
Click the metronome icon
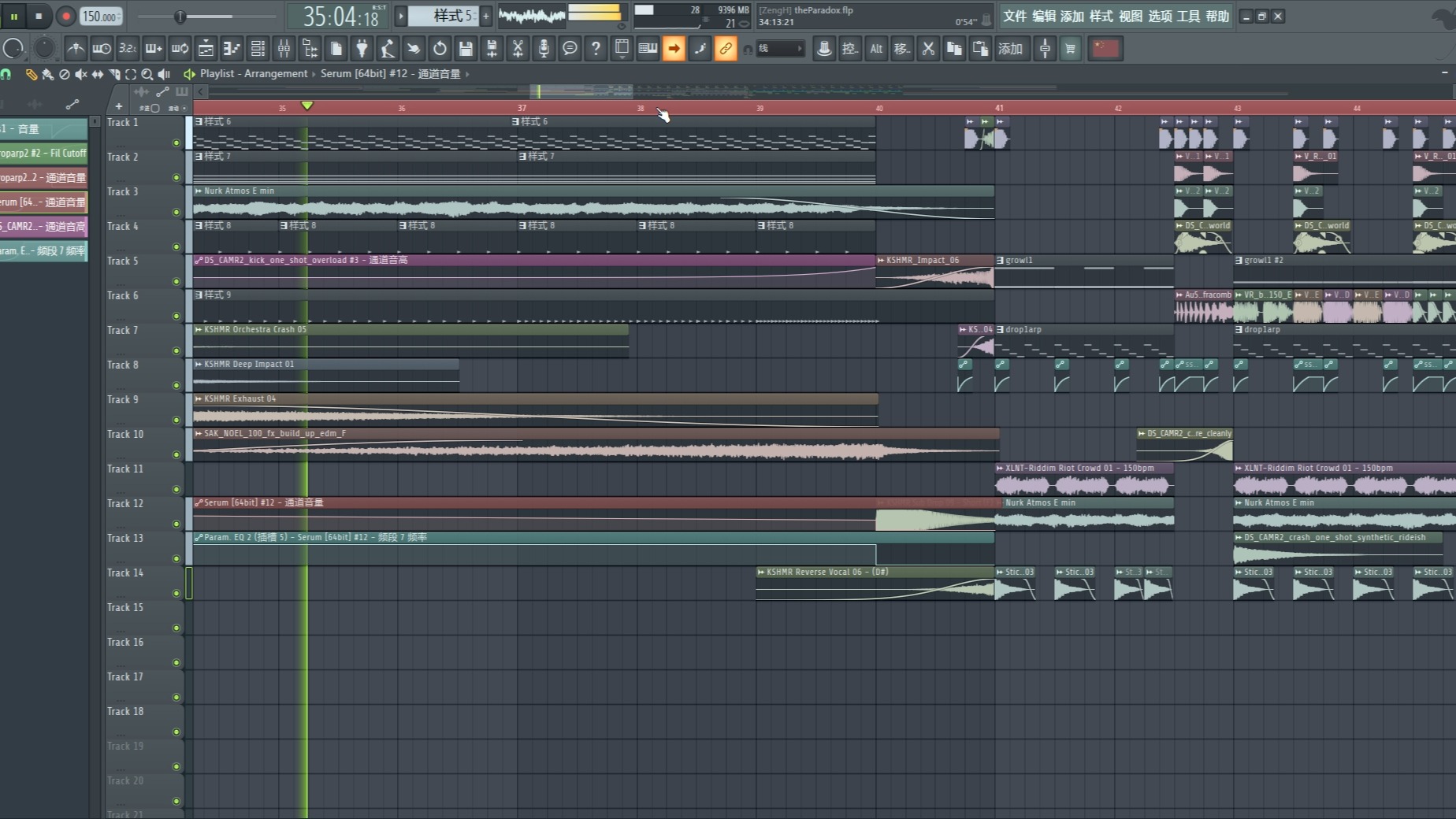pyautogui.click(x=76, y=49)
